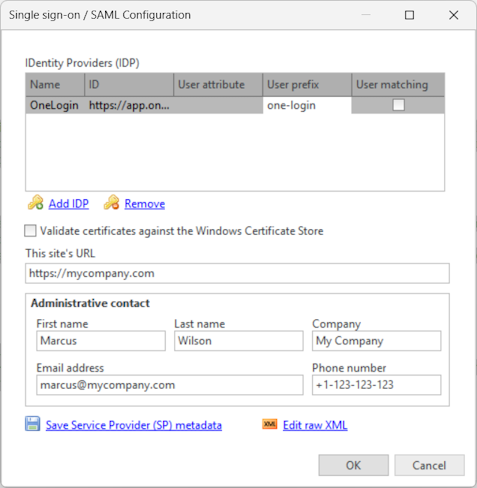This screenshot has width=477, height=488.
Task: Click the orange XML icon
Action: [x=270, y=424]
